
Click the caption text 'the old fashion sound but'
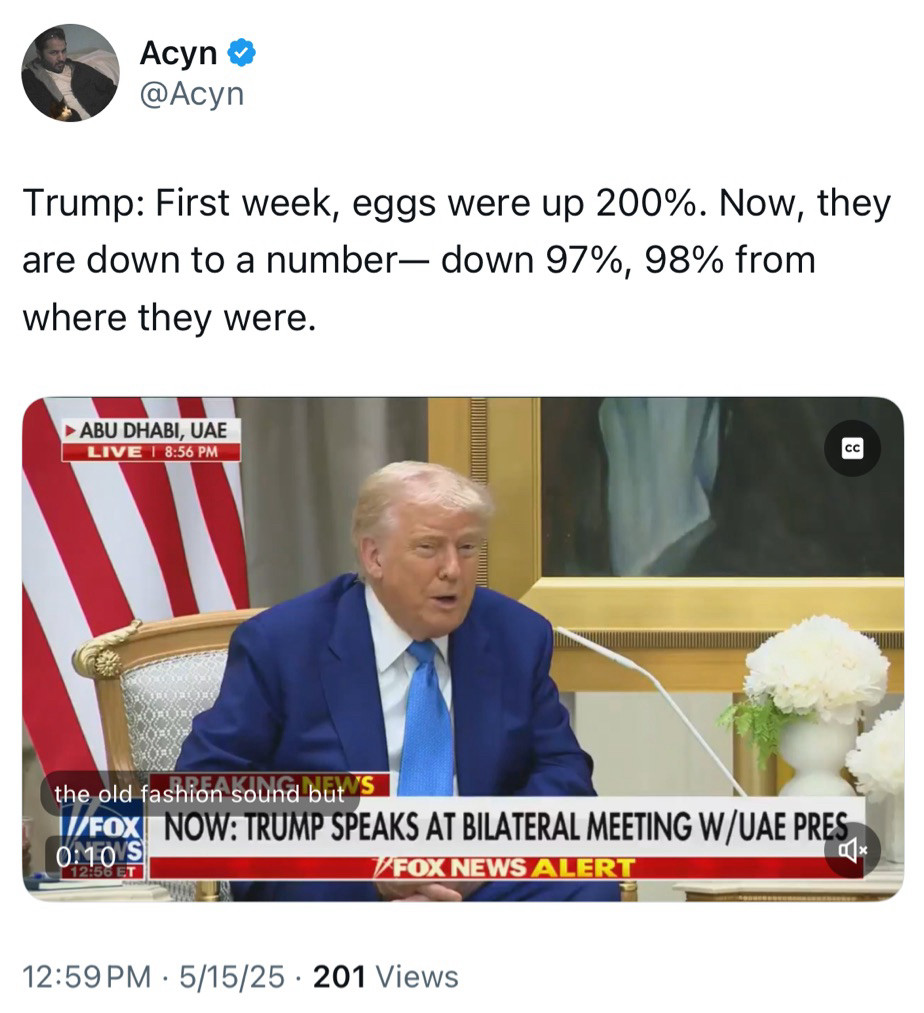(x=200, y=793)
